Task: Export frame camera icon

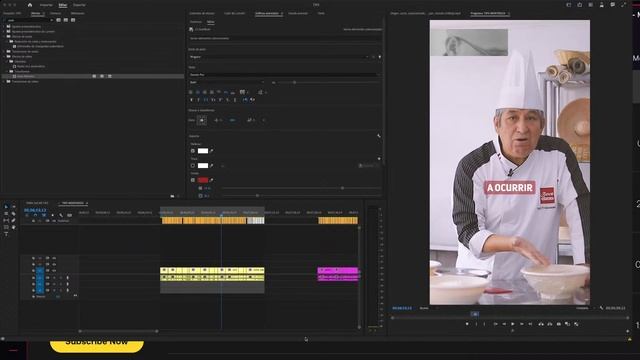Action: pyautogui.click(x=559, y=324)
